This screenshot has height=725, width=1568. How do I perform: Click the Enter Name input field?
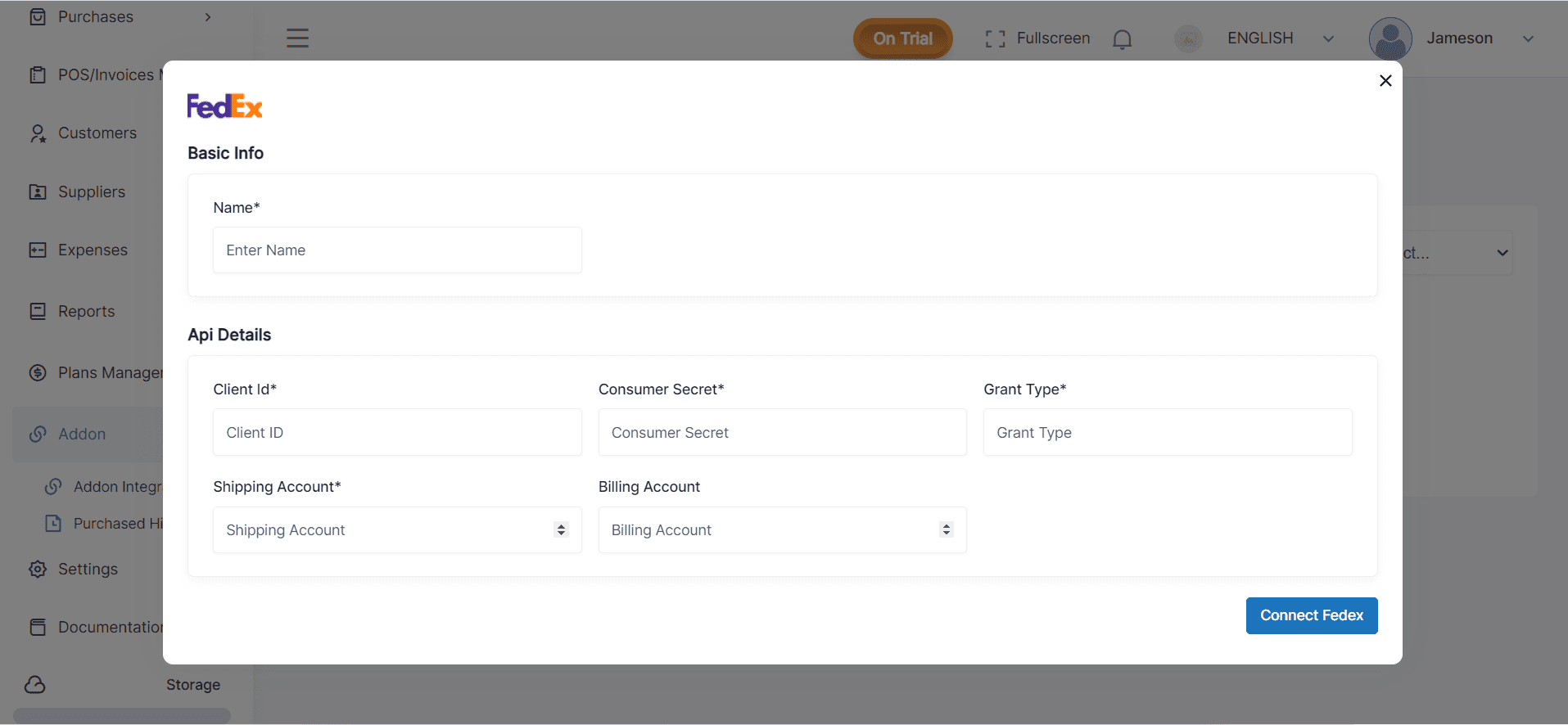(x=397, y=250)
